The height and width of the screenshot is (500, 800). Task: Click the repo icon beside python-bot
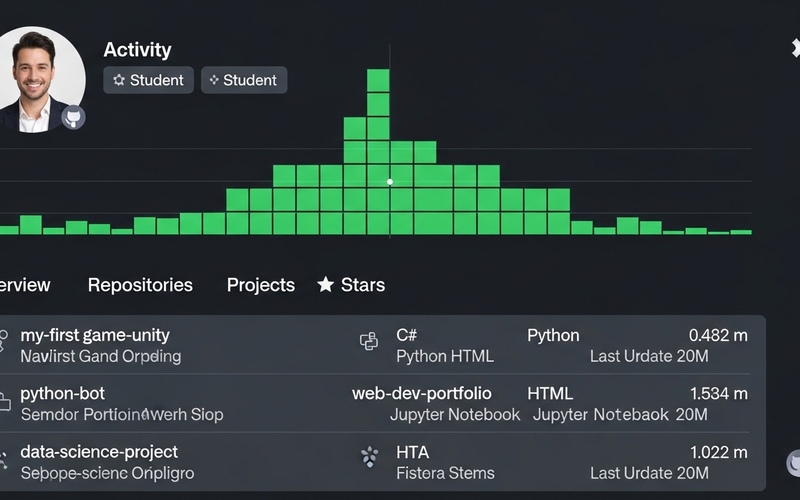tap(4, 401)
